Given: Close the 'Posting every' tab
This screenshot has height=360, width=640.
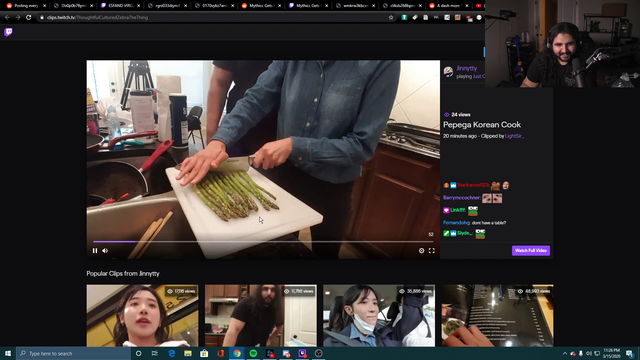Looking at the screenshot, I should [x=44, y=6].
